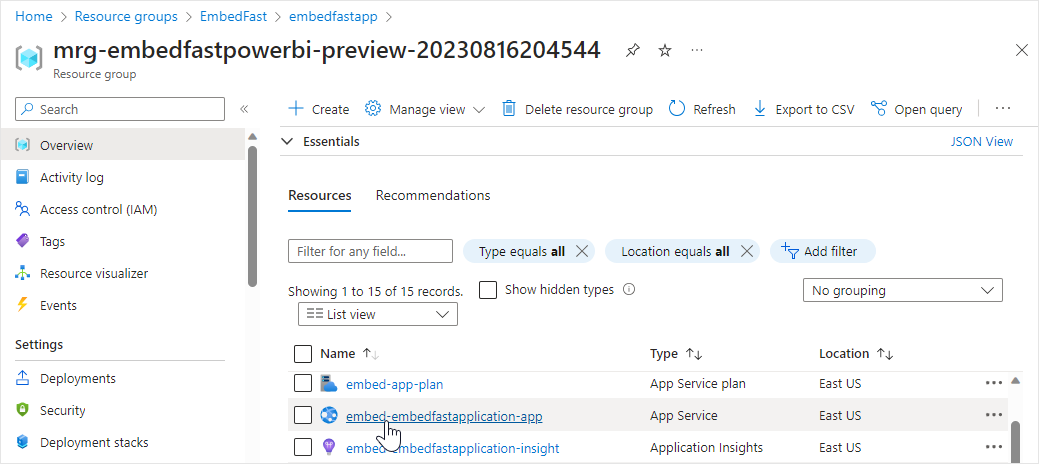Favorite the resource group with star icon
1039x464 pixels.
[x=665, y=50]
